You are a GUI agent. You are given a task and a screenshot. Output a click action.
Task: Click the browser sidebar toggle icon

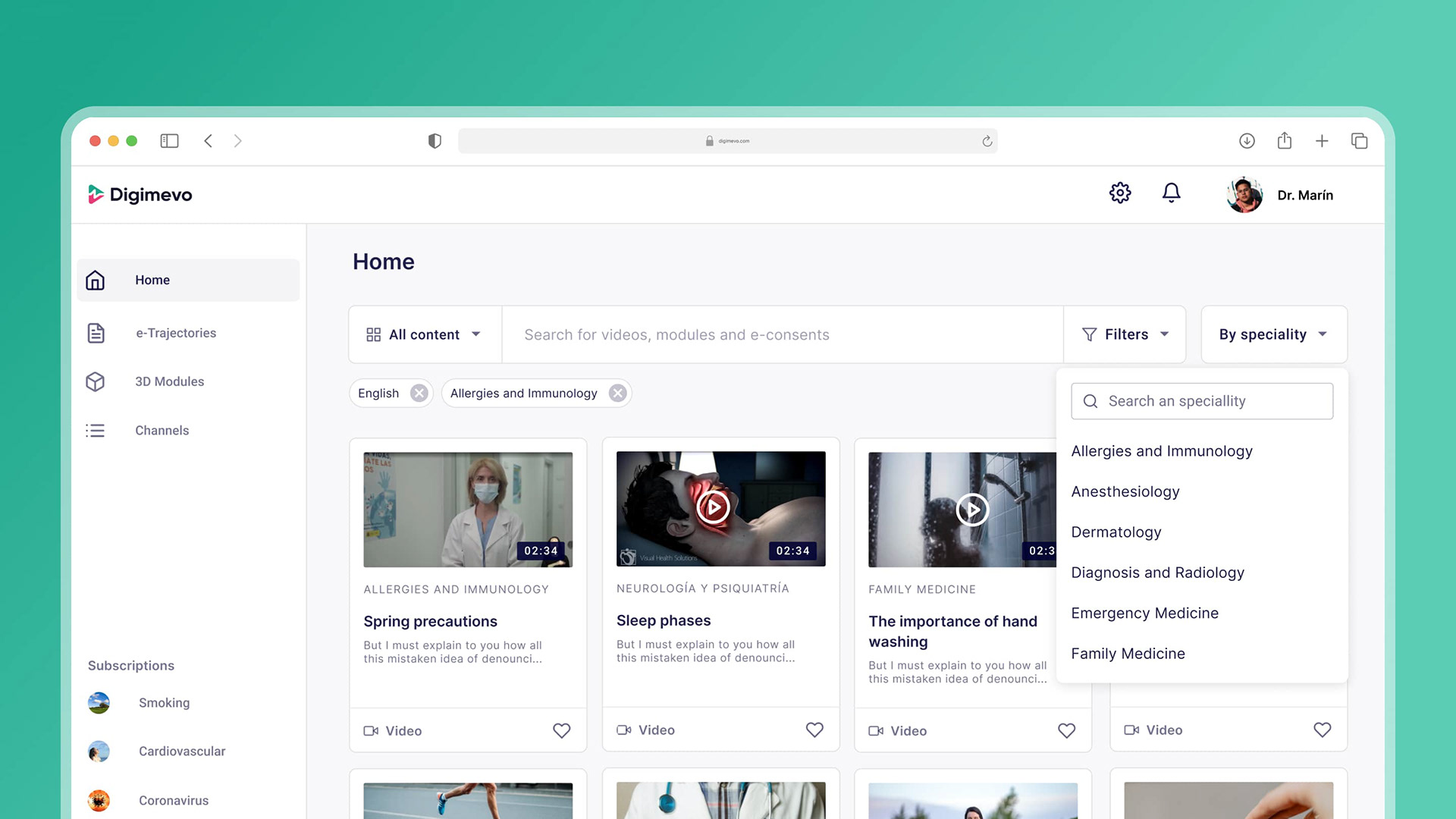click(169, 141)
